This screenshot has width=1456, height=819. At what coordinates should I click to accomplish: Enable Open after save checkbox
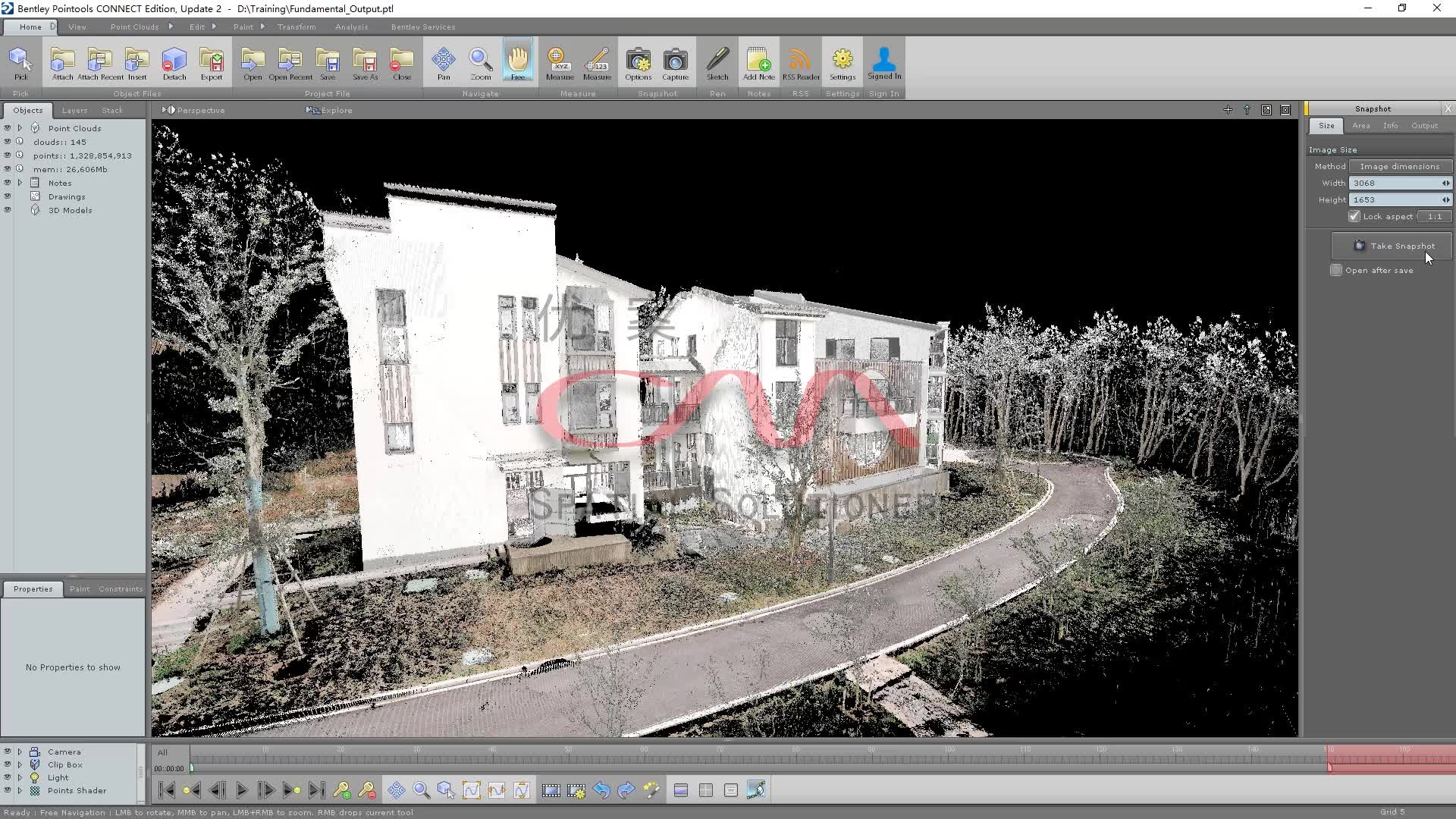[x=1336, y=270]
